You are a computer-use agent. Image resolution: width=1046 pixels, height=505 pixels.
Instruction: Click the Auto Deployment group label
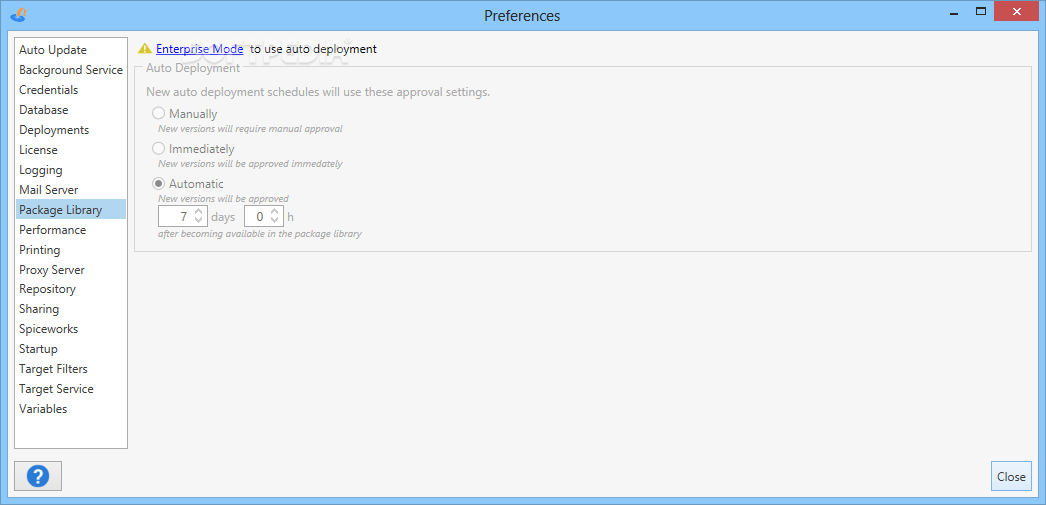[193, 67]
